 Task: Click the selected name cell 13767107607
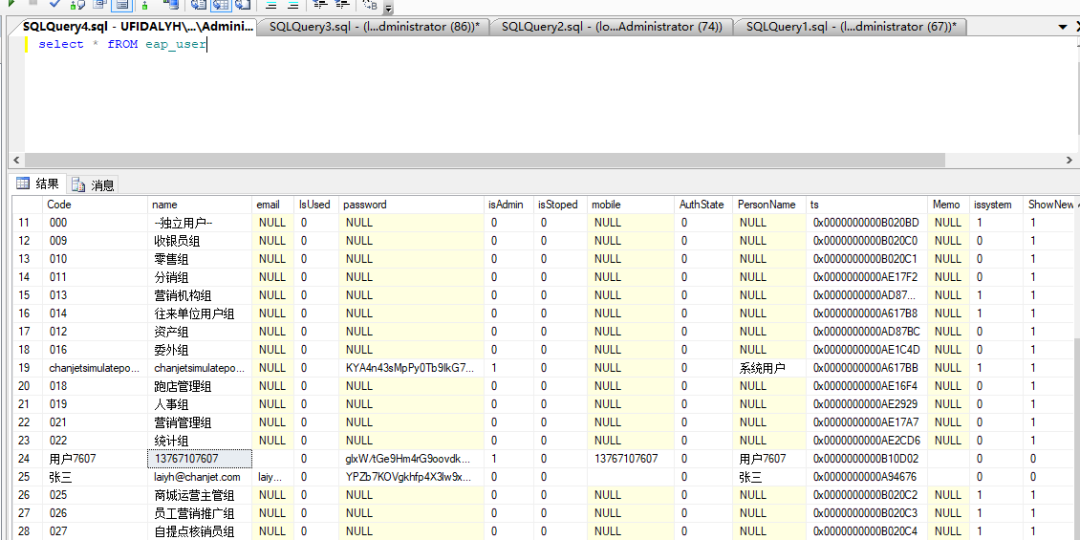(x=200, y=458)
